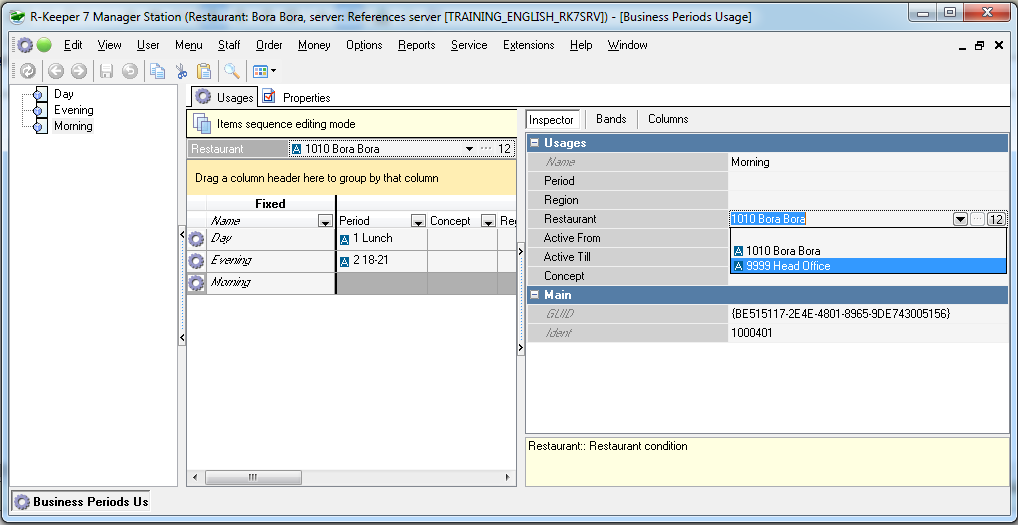Click the horizontal scrollbar thumb under the grid

coord(253,478)
